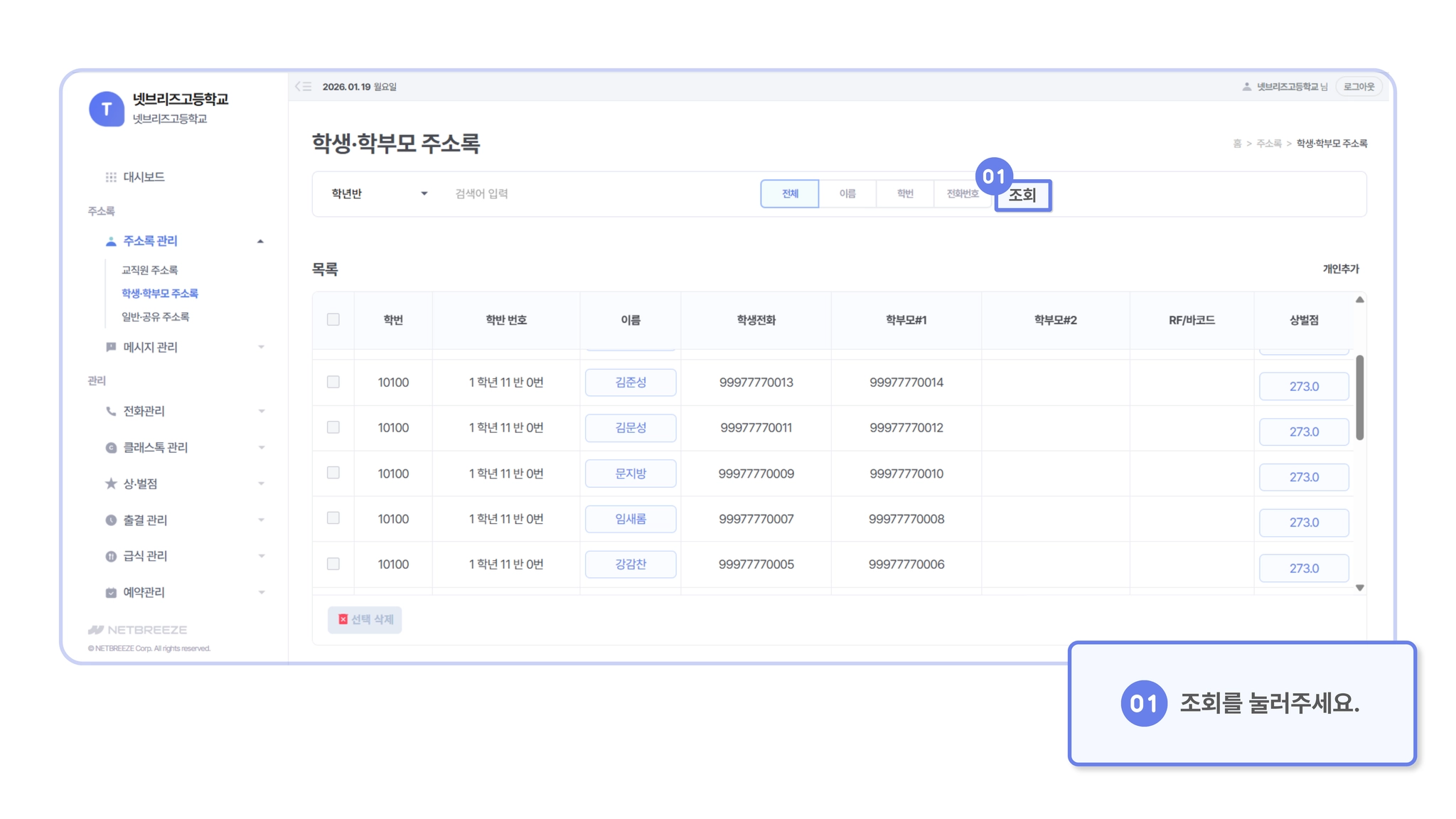Click the 대시보드 grid icon

[x=111, y=177]
